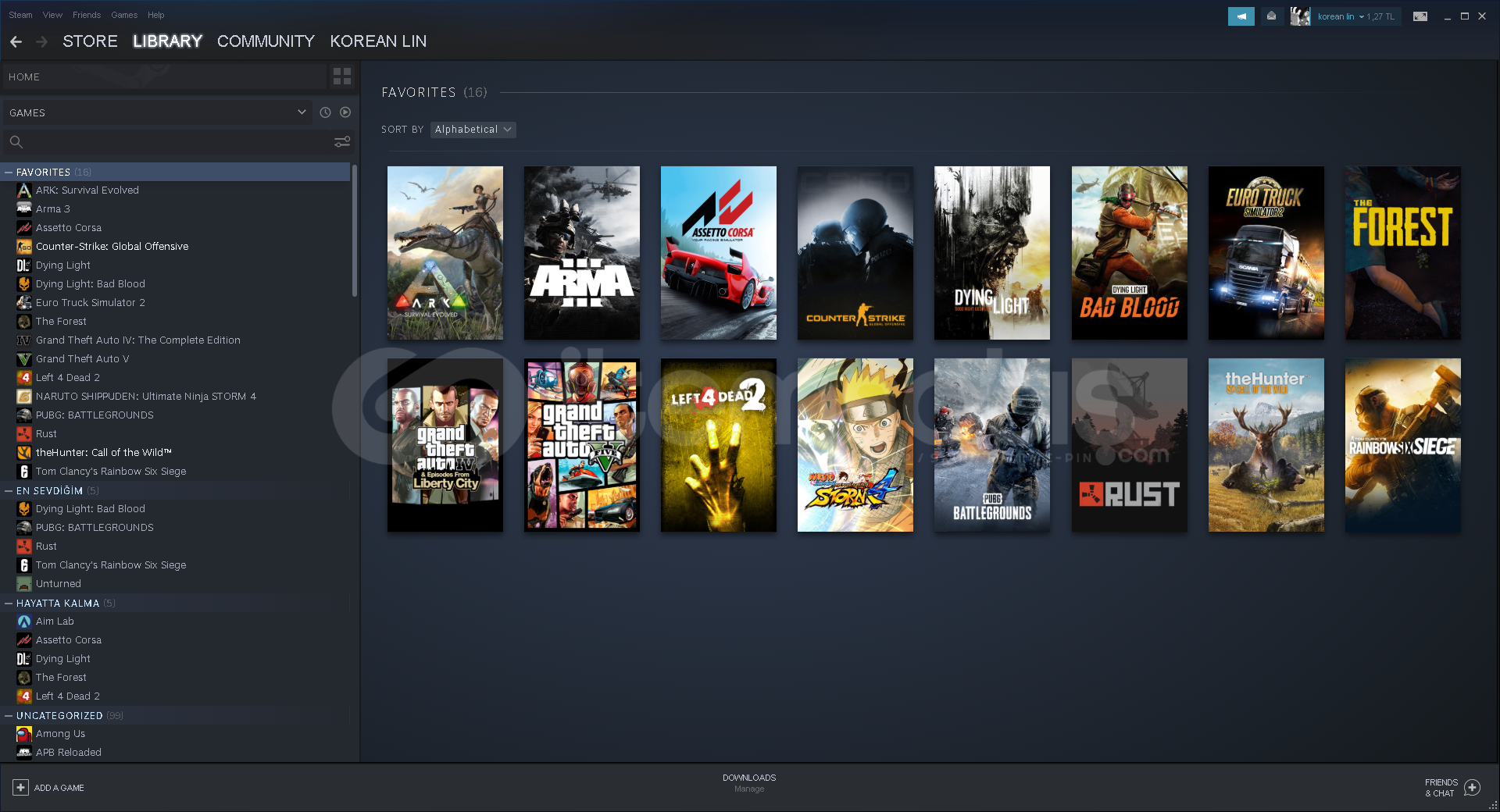
Task: Open advanced search filter icon
Action: [342, 141]
